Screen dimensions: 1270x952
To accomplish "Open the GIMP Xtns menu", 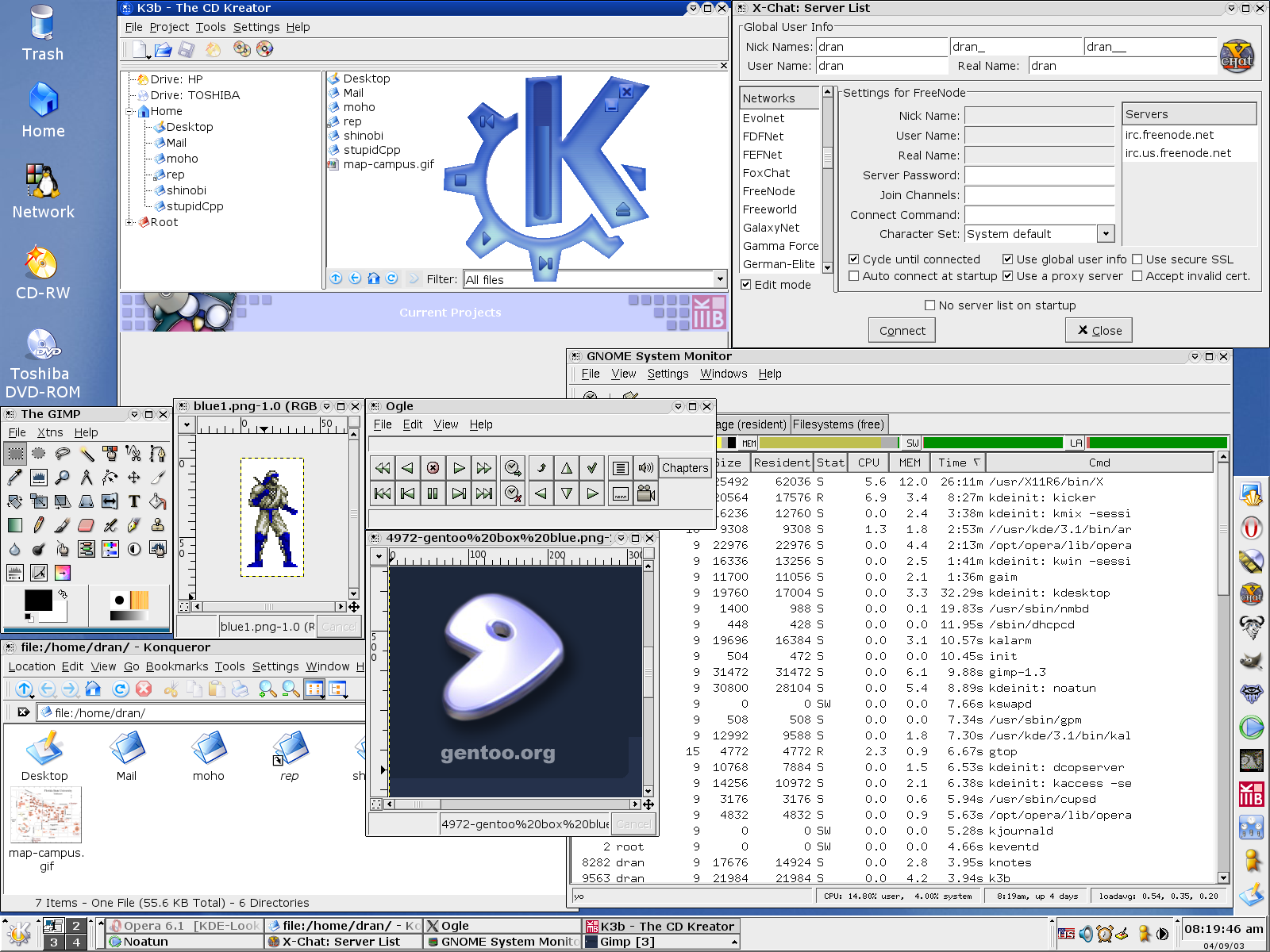I will click(50, 432).
